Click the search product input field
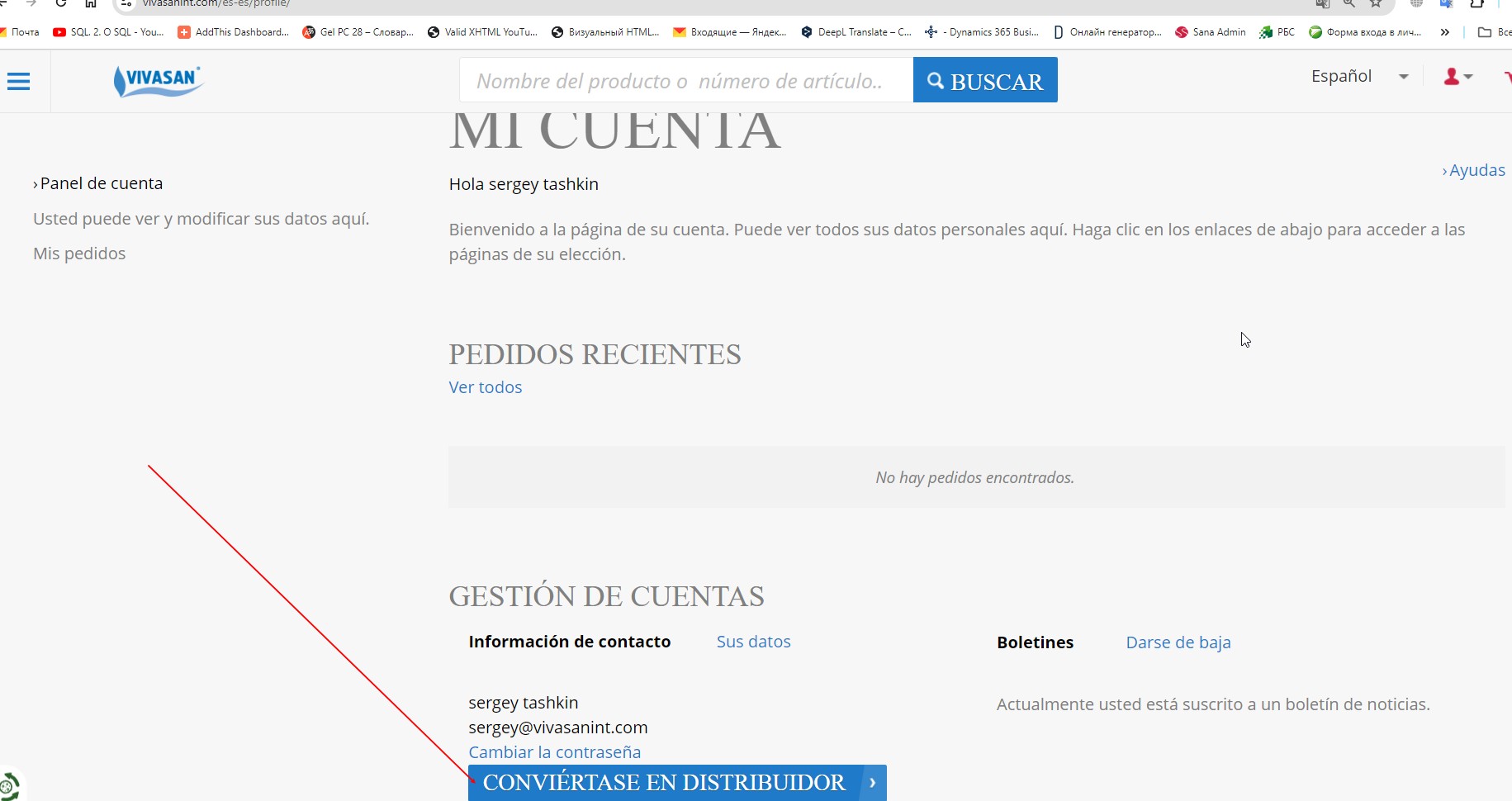 (x=686, y=80)
